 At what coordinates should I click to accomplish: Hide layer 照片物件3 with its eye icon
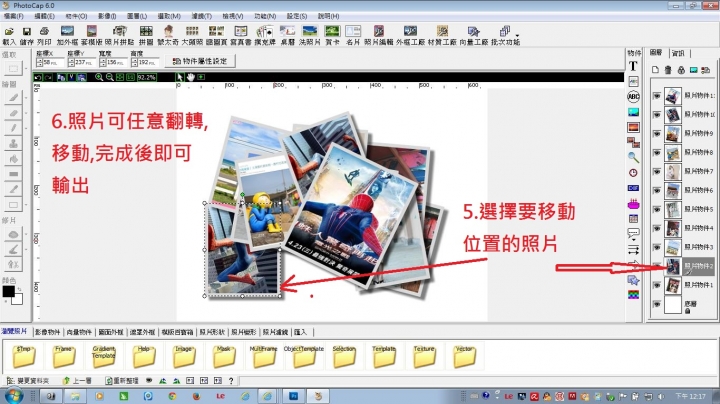click(x=657, y=247)
